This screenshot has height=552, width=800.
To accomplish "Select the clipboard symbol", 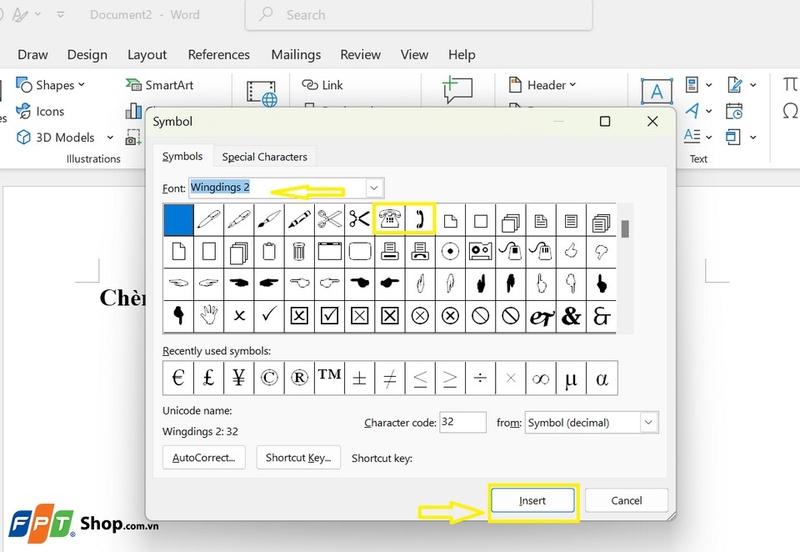I will pos(269,252).
